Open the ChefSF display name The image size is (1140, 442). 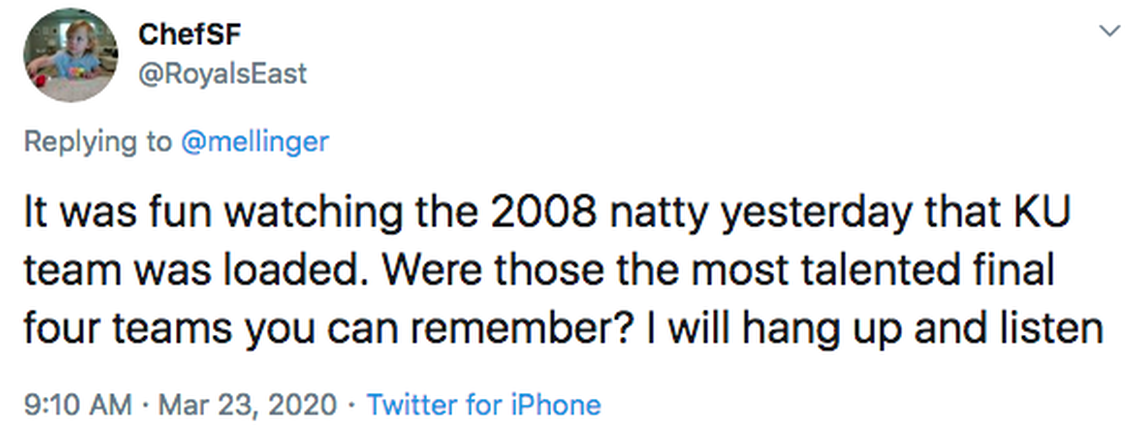point(190,34)
